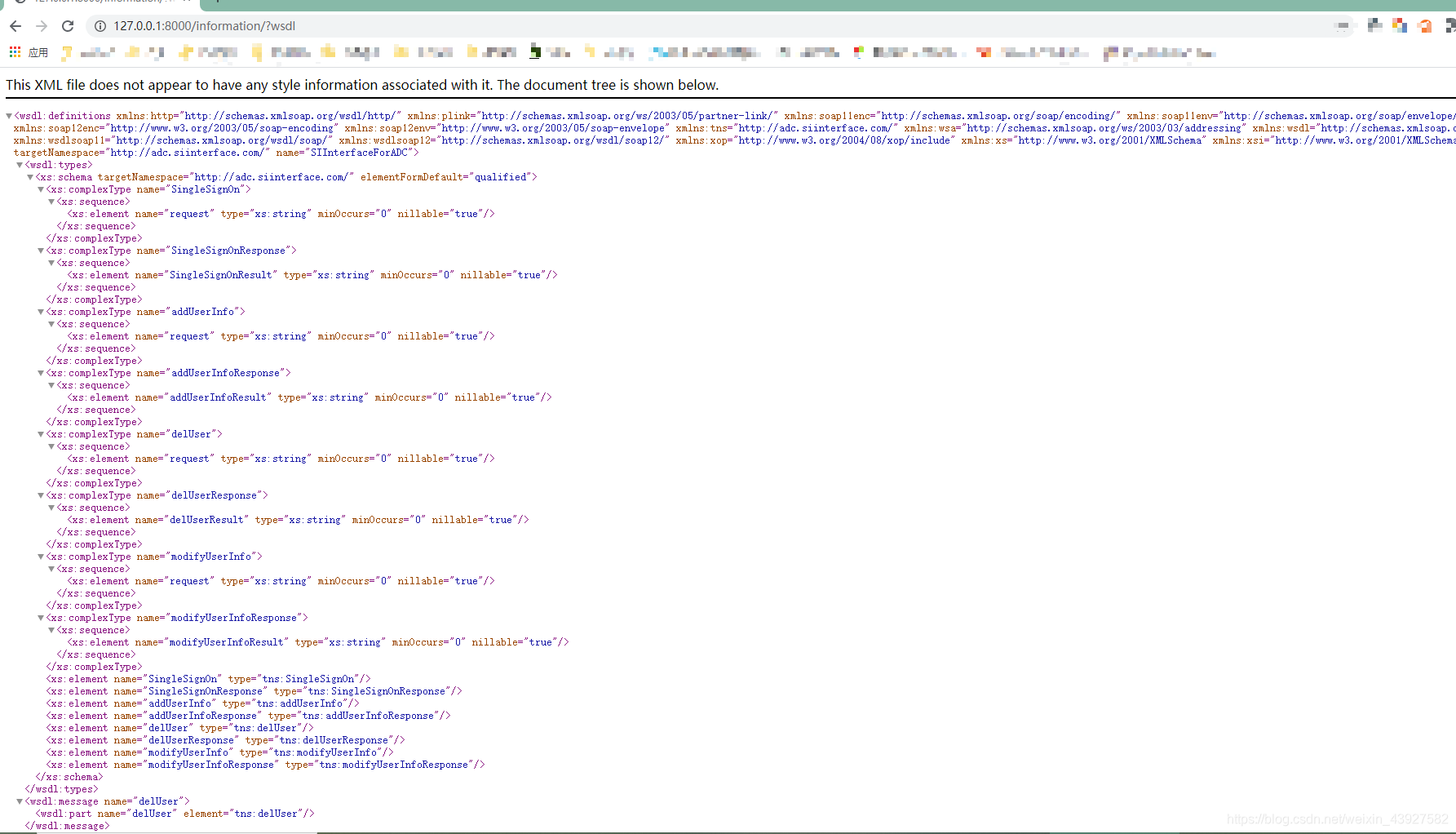The width and height of the screenshot is (1456, 834).
Task: Click element name="delUser" type="tns:delUser" line
Action: tap(180, 728)
